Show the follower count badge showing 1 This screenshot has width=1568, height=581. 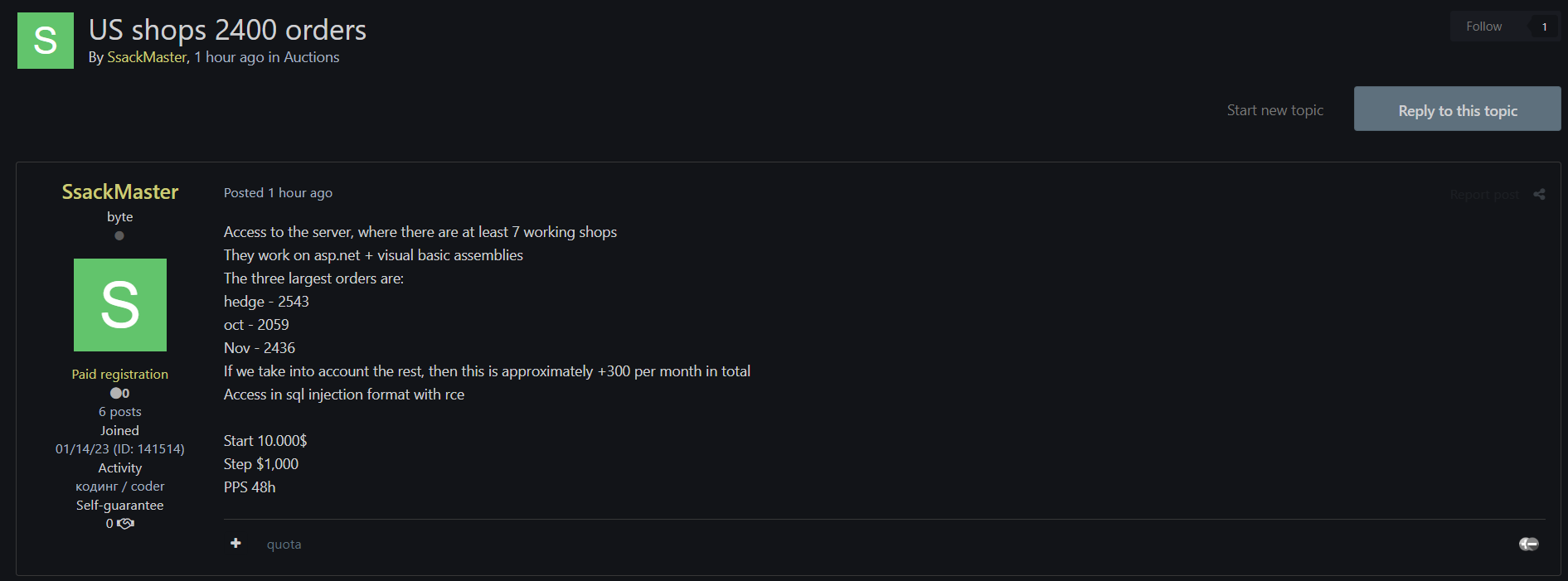(x=1544, y=27)
